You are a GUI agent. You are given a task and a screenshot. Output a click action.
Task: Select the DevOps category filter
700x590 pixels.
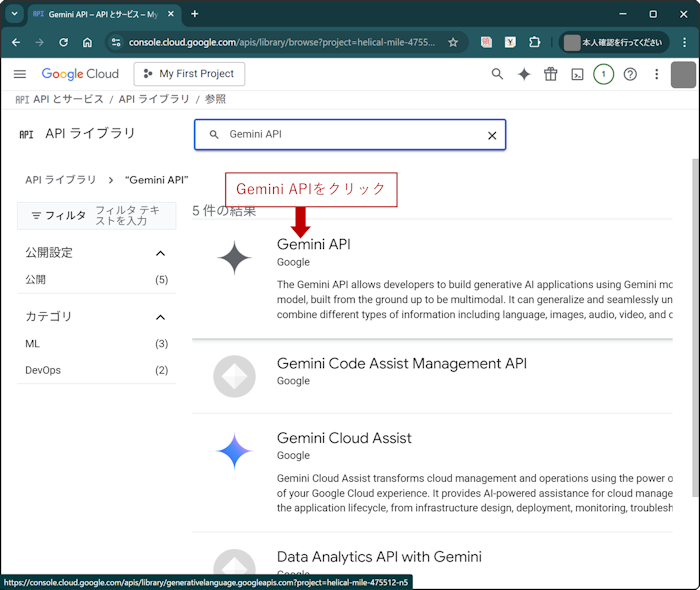pos(43,370)
